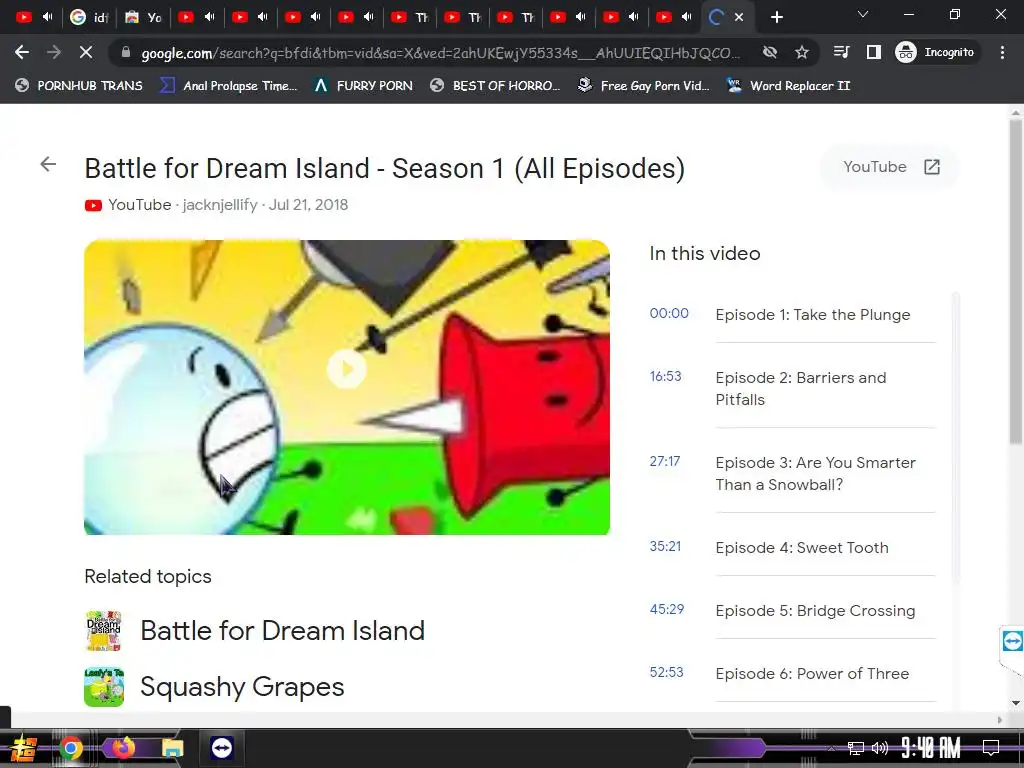The height and width of the screenshot is (768, 1024).
Task: Open the browser side panel icon
Action: pos(873,52)
